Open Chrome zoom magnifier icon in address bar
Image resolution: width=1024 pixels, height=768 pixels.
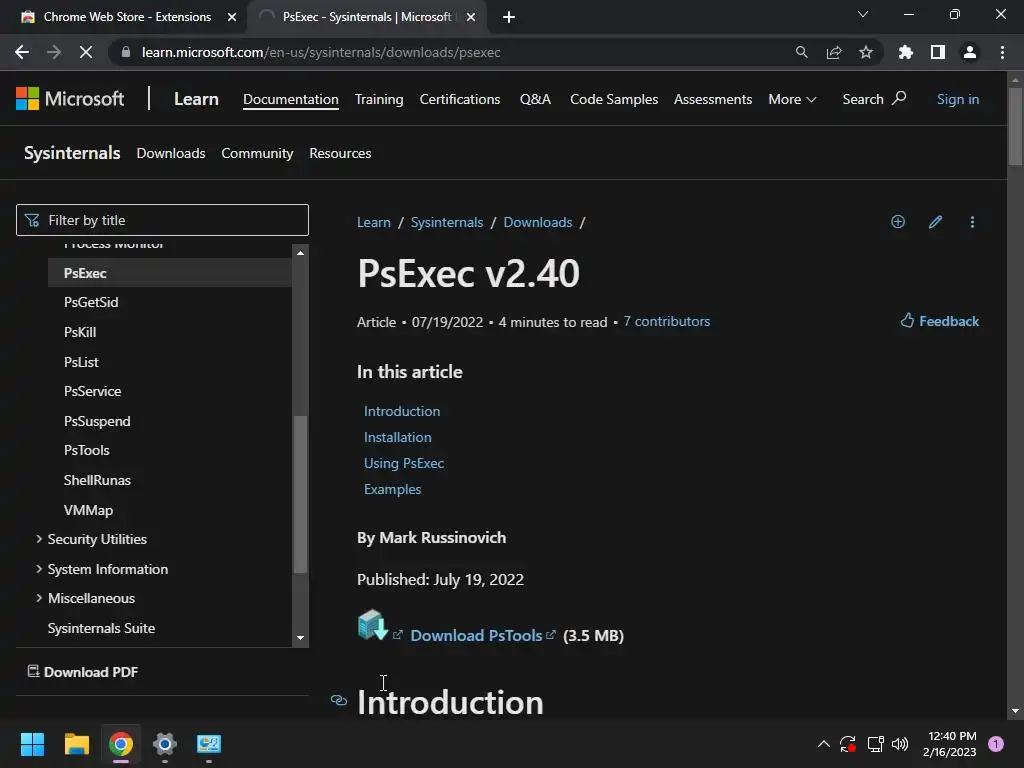(801, 52)
